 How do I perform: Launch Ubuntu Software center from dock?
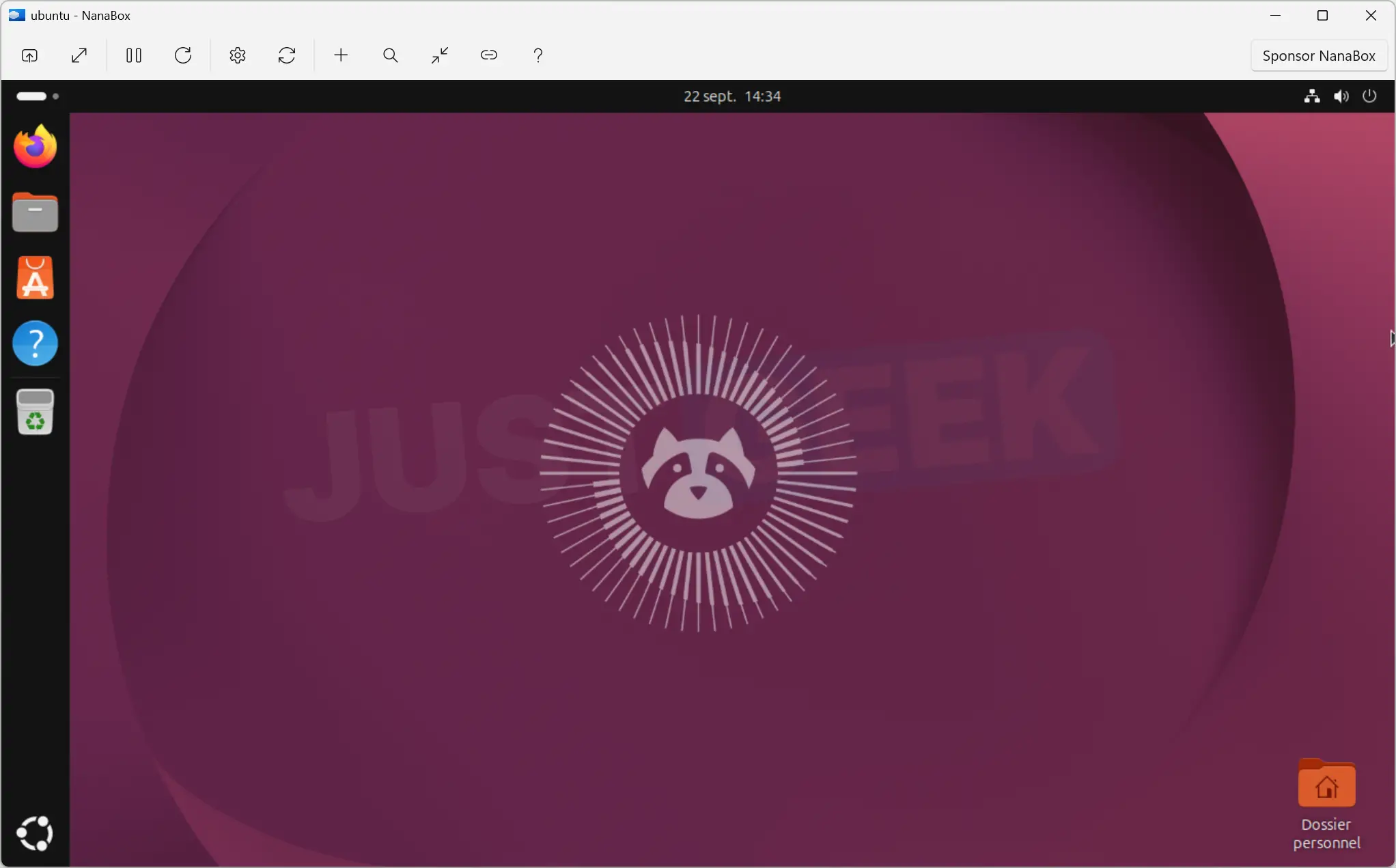coord(36,278)
